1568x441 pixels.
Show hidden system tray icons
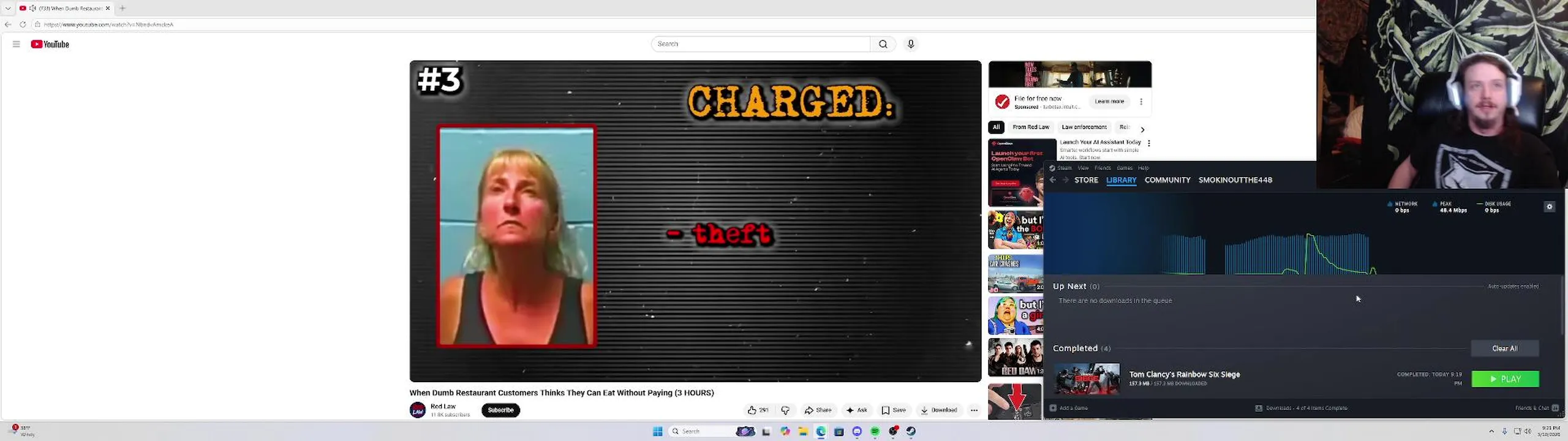pos(1491,431)
